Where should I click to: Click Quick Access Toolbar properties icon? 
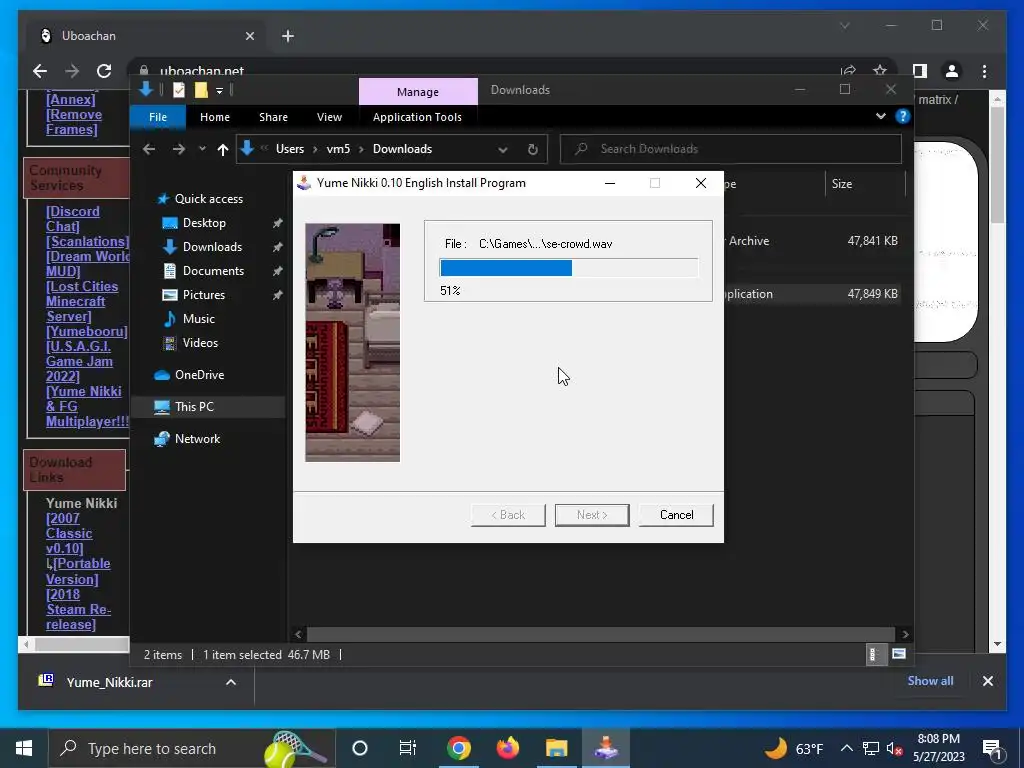point(179,90)
